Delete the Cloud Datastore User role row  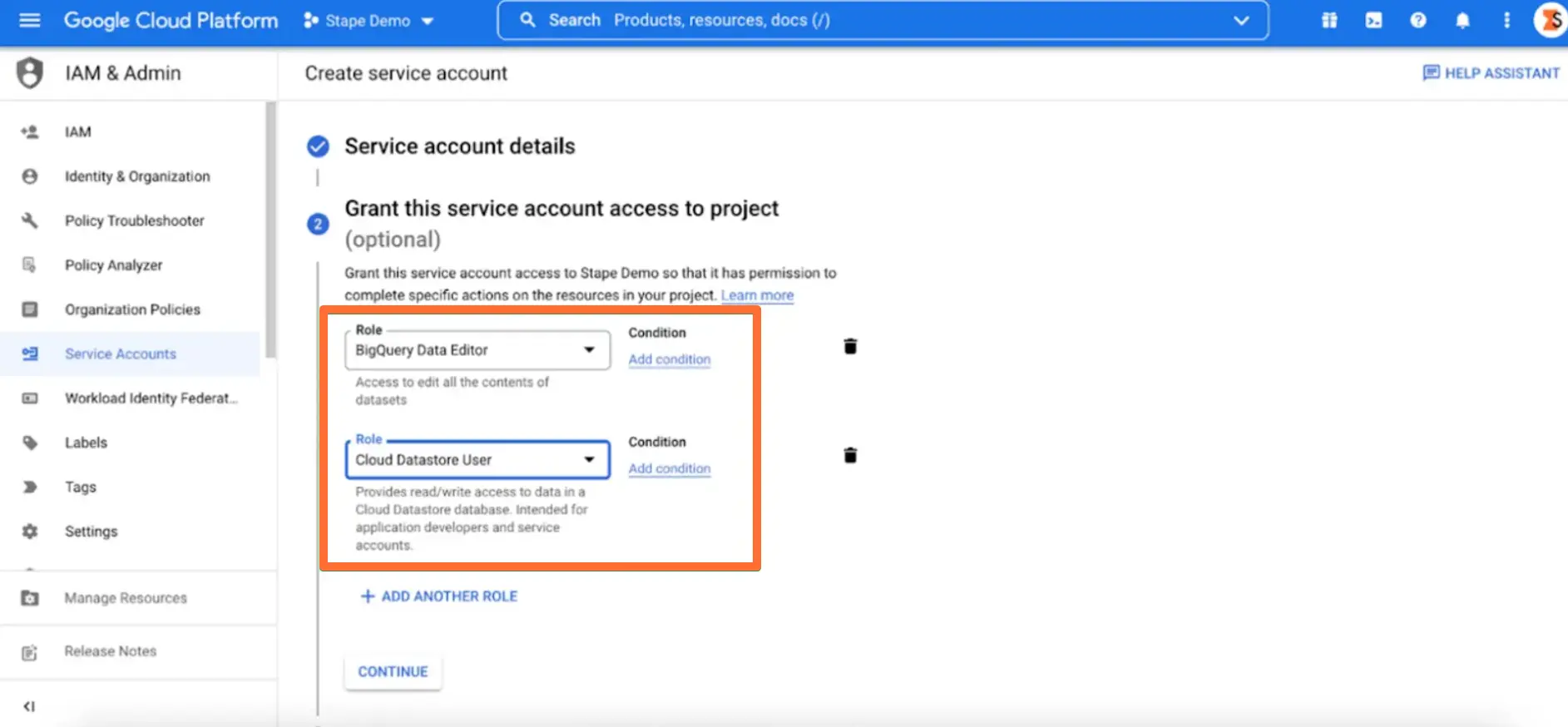[850, 455]
